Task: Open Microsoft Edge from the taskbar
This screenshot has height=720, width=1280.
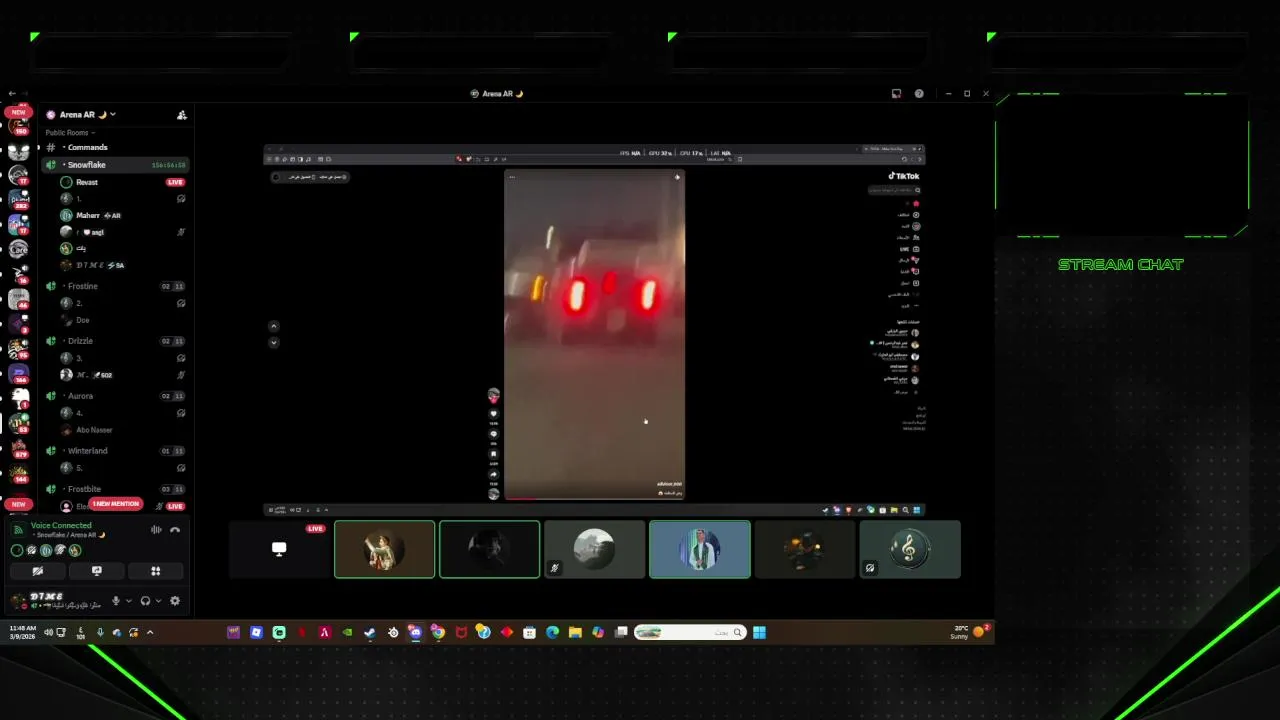Action: pyautogui.click(x=552, y=632)
